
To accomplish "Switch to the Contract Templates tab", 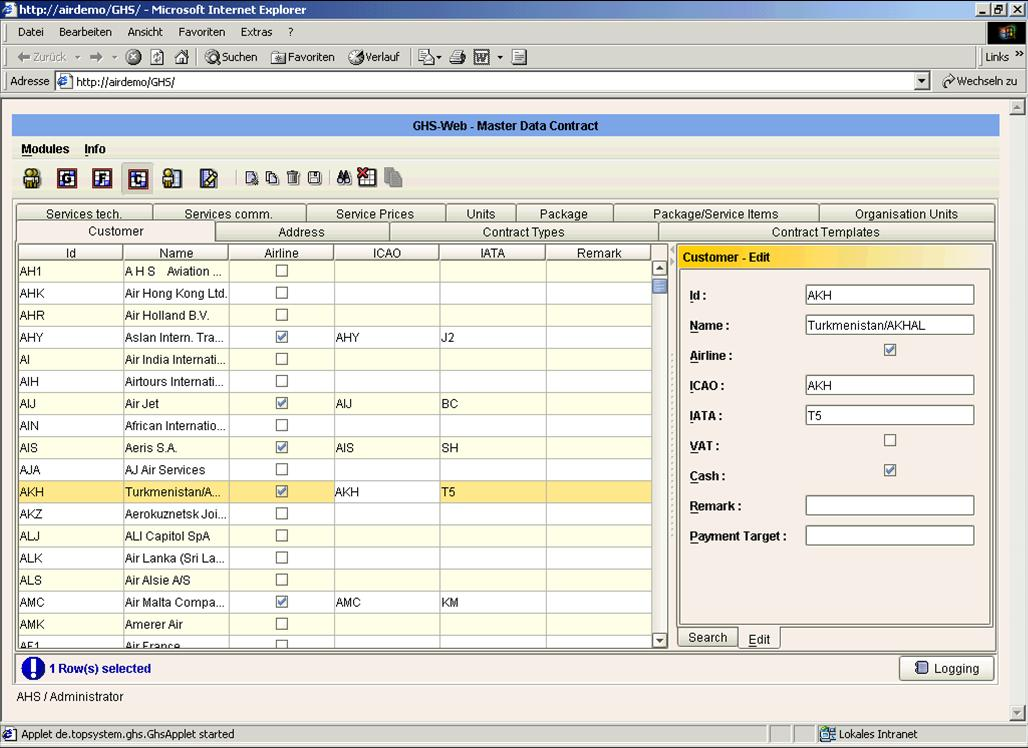I will click(x=825, y=232).
